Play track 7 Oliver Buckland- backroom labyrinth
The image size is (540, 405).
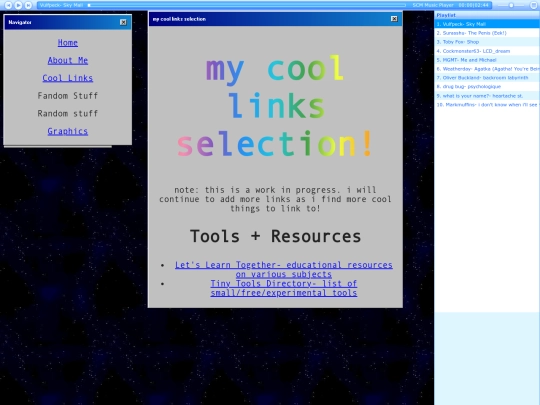point(487,78)
